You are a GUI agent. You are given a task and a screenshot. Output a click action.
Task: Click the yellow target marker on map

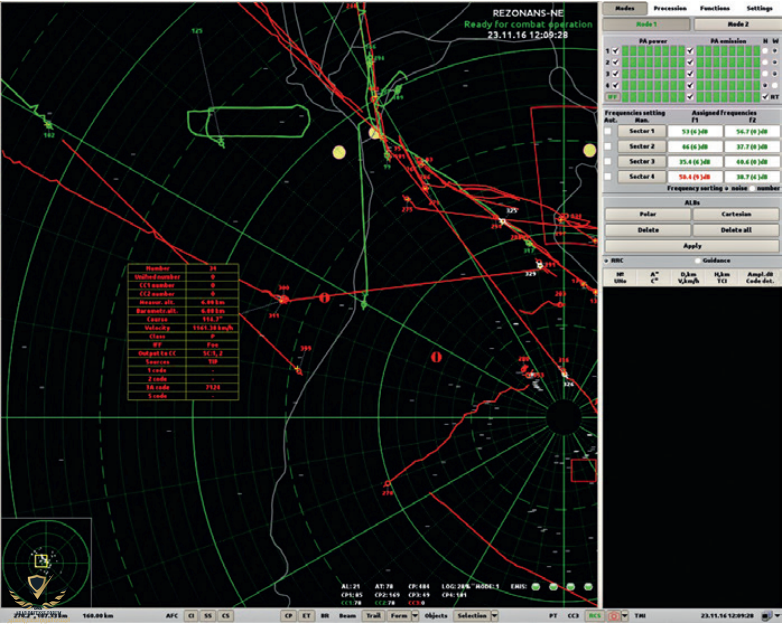[338, 152]
